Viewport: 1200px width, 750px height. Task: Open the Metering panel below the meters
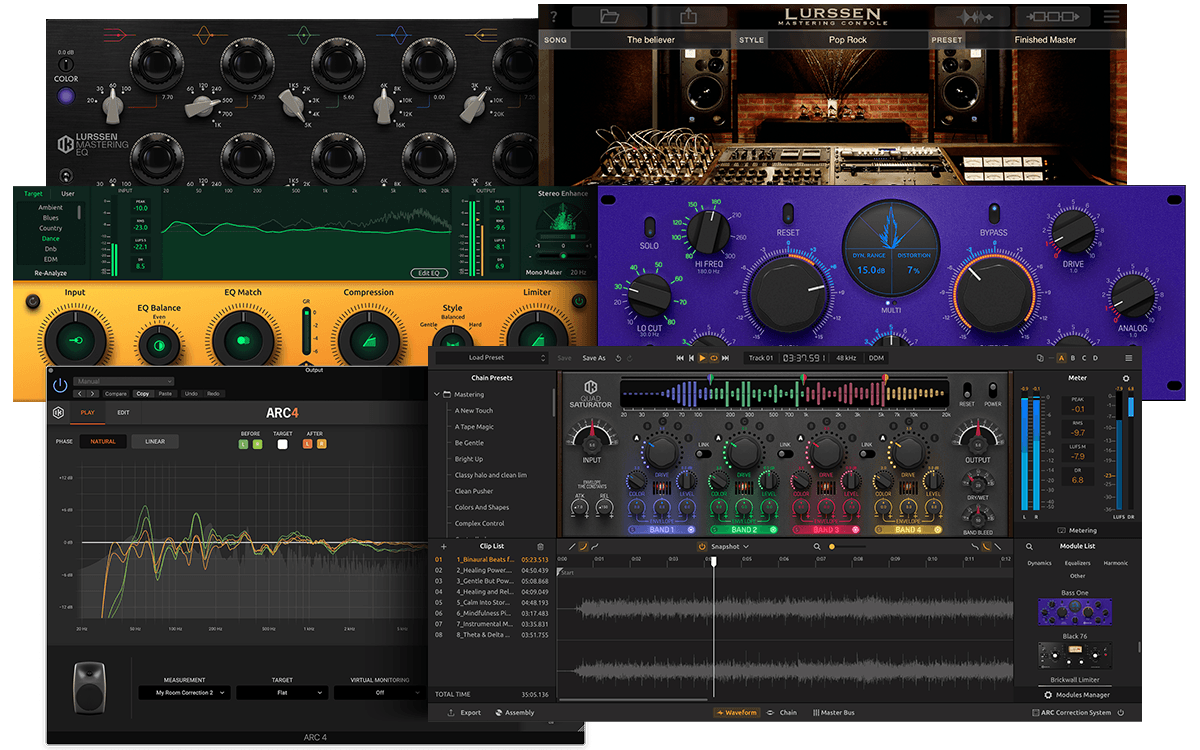(x=1083, y=530)
